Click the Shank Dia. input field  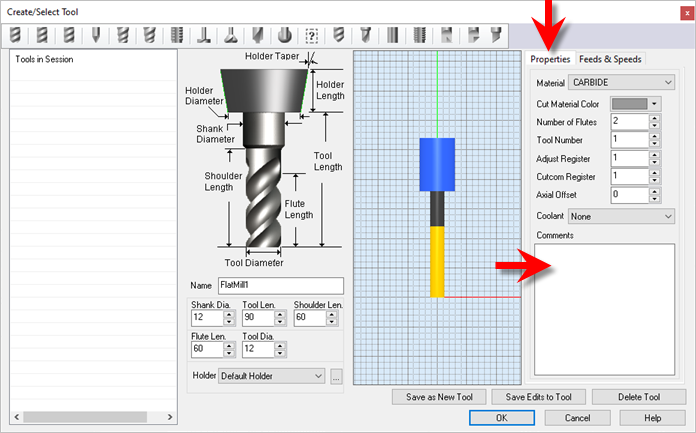click(207, 318)
